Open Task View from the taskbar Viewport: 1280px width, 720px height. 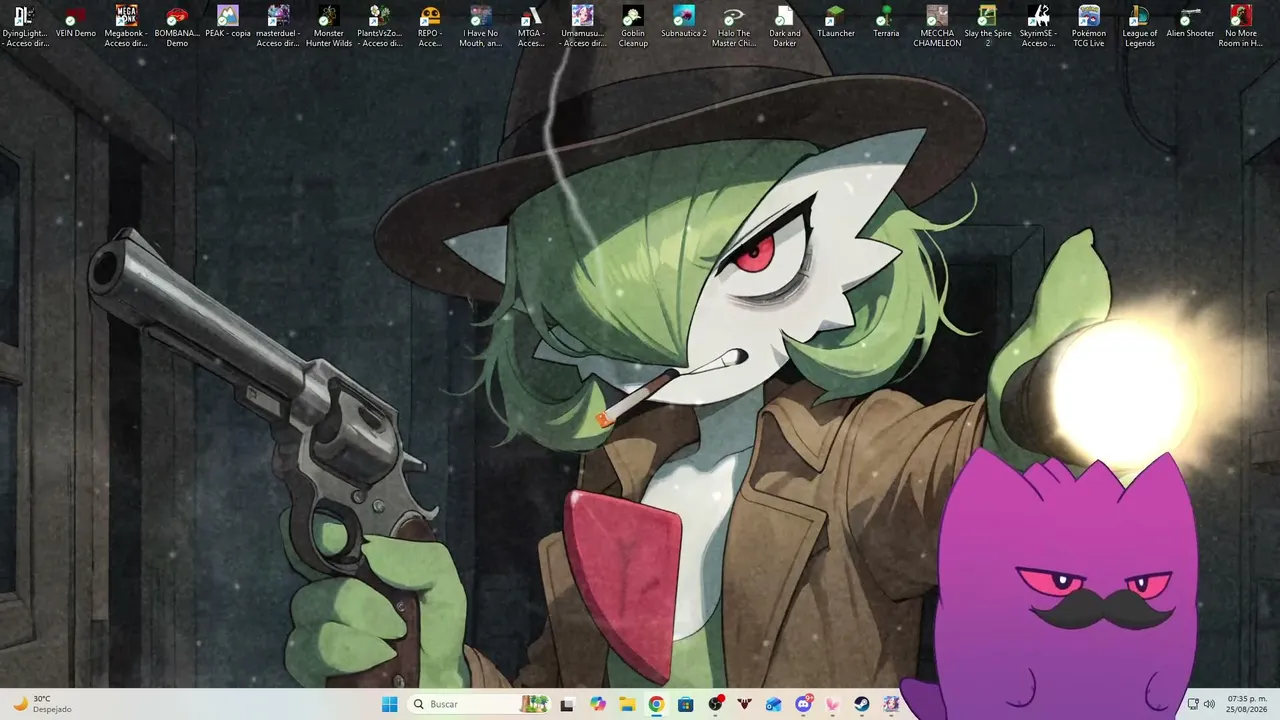[x=567, y=704]
